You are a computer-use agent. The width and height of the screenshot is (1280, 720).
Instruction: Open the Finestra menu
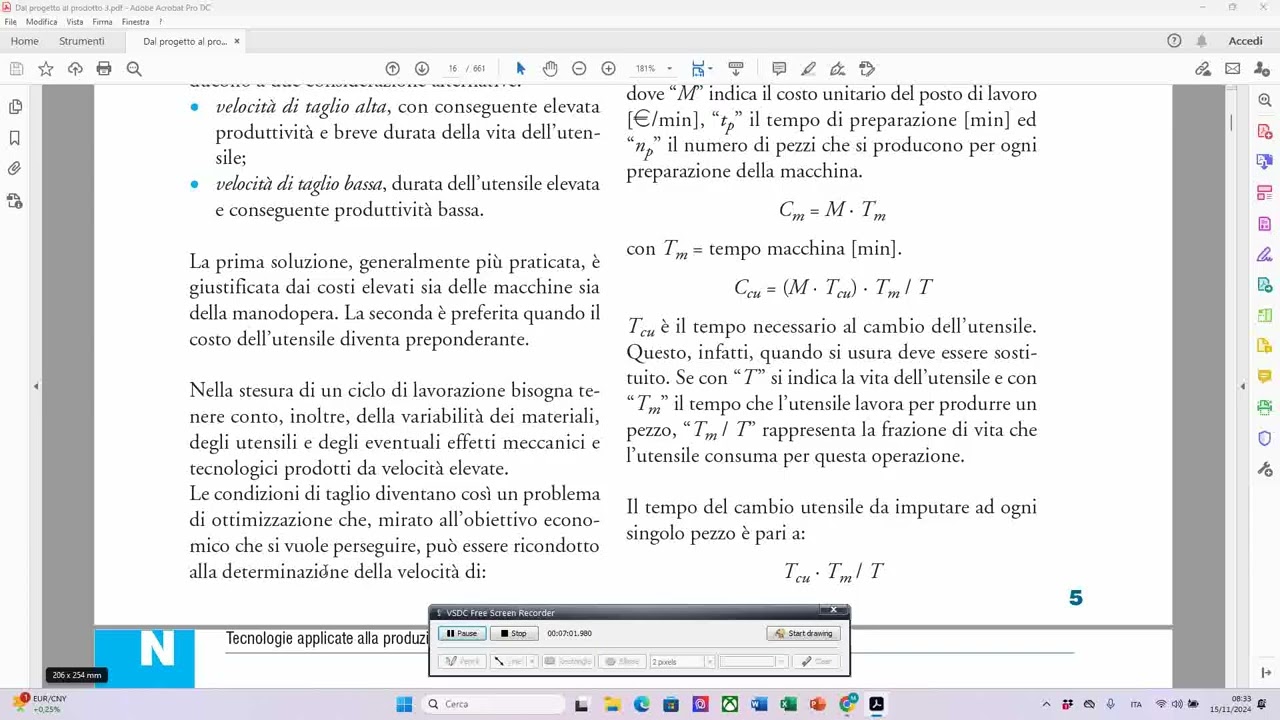pyautogui.click(x=136, y=22)
